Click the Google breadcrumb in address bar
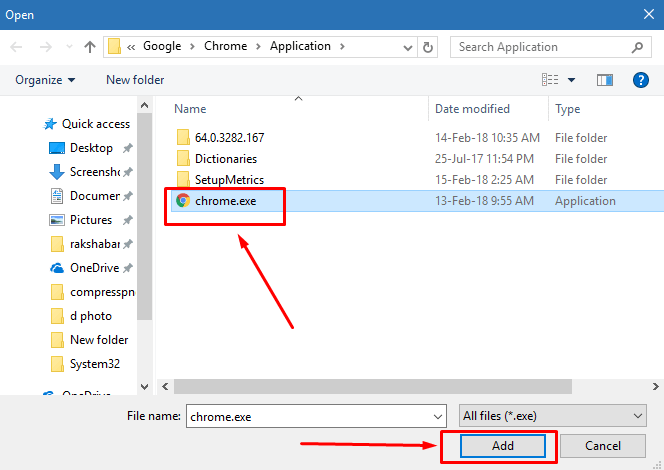The image size is (664, 470). [162, 46]
